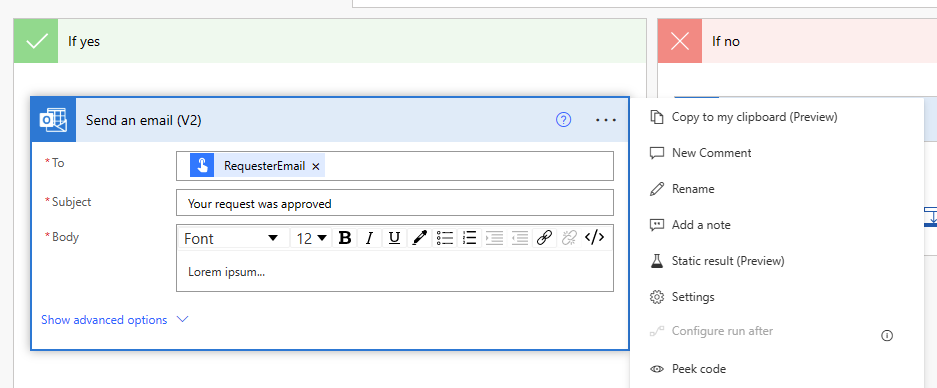Toggle italic formatting
The height and width of the screenshot is (388, 937).
click(x=369, y=238)
